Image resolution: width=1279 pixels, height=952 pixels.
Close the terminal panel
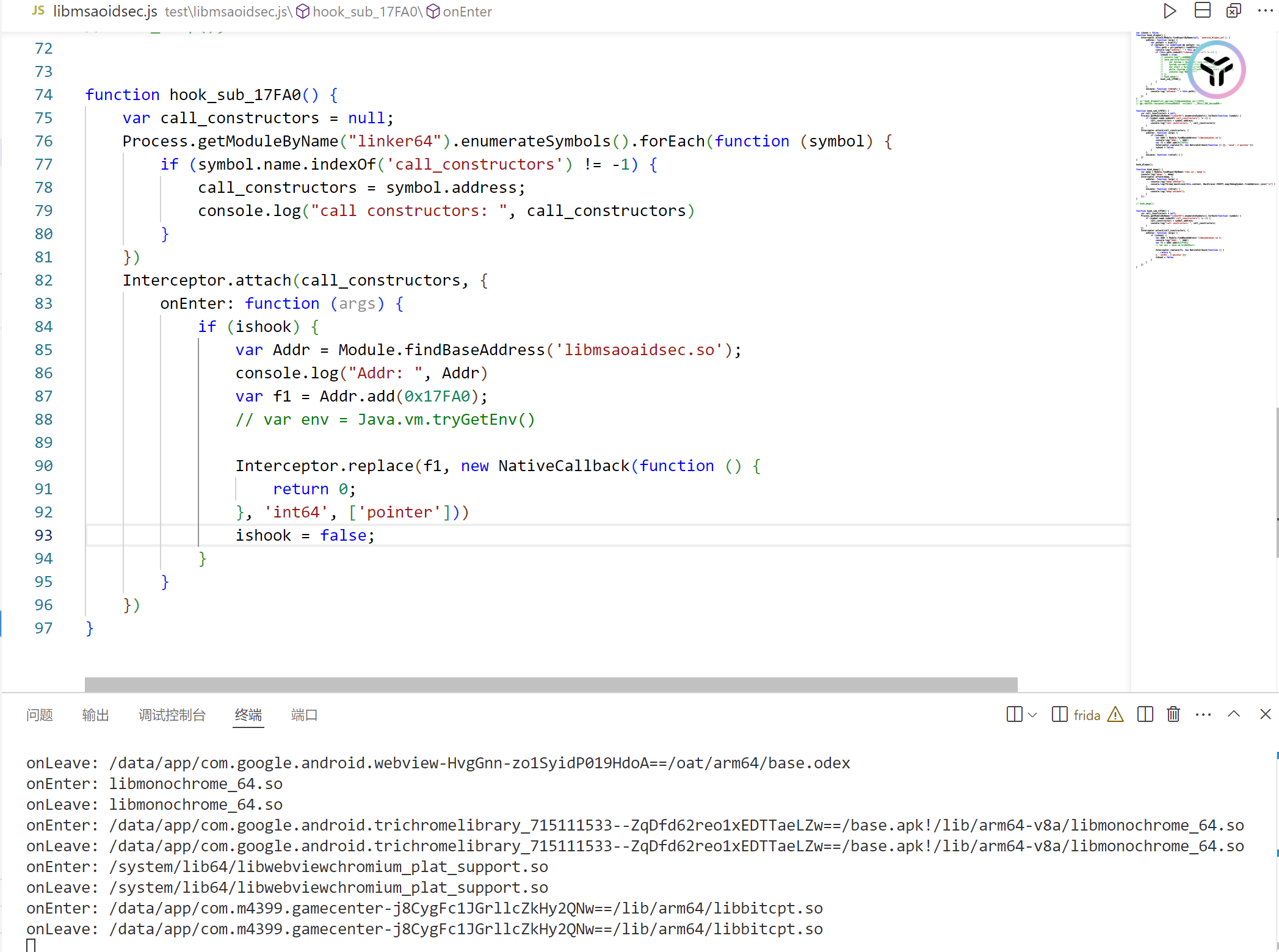point(1265,714)
